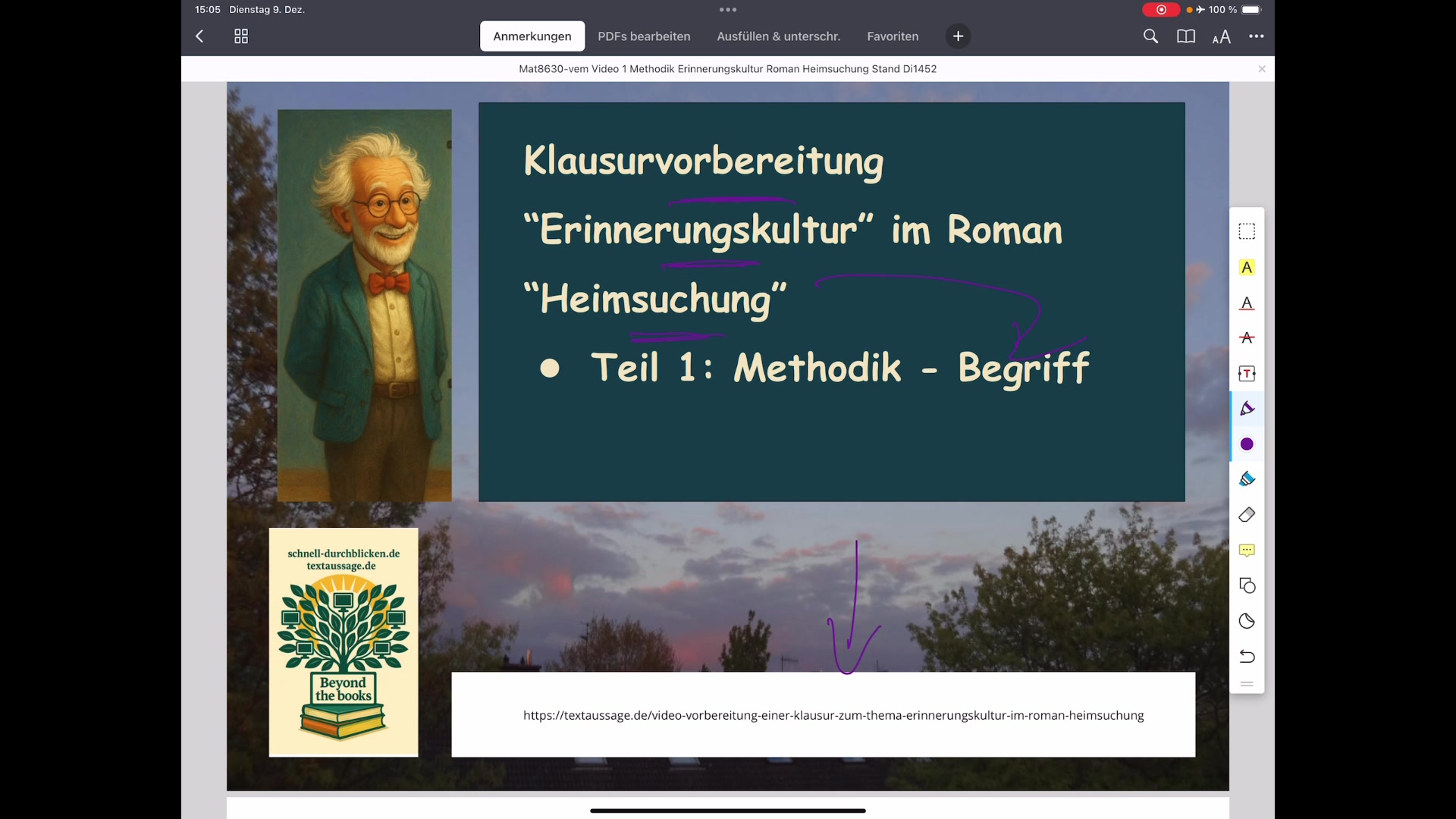The image size is (1456, 819).
Task: Open page thumbnail grid view
Action: coord(240,36)
